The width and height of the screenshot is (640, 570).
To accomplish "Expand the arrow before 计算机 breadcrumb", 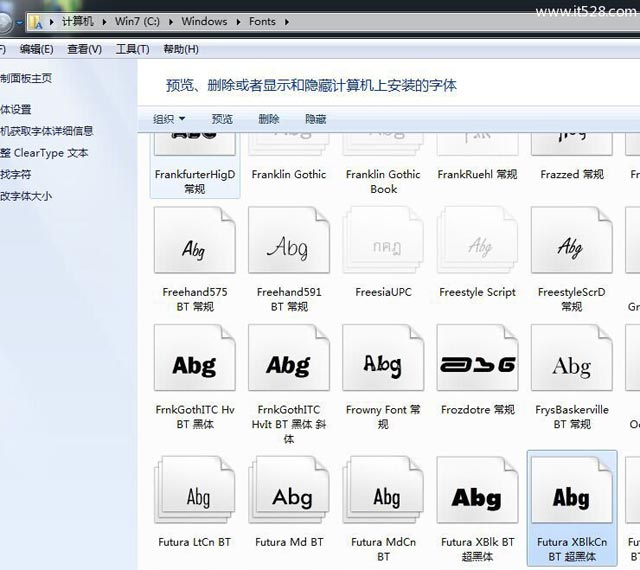I will tap(51, 22).
